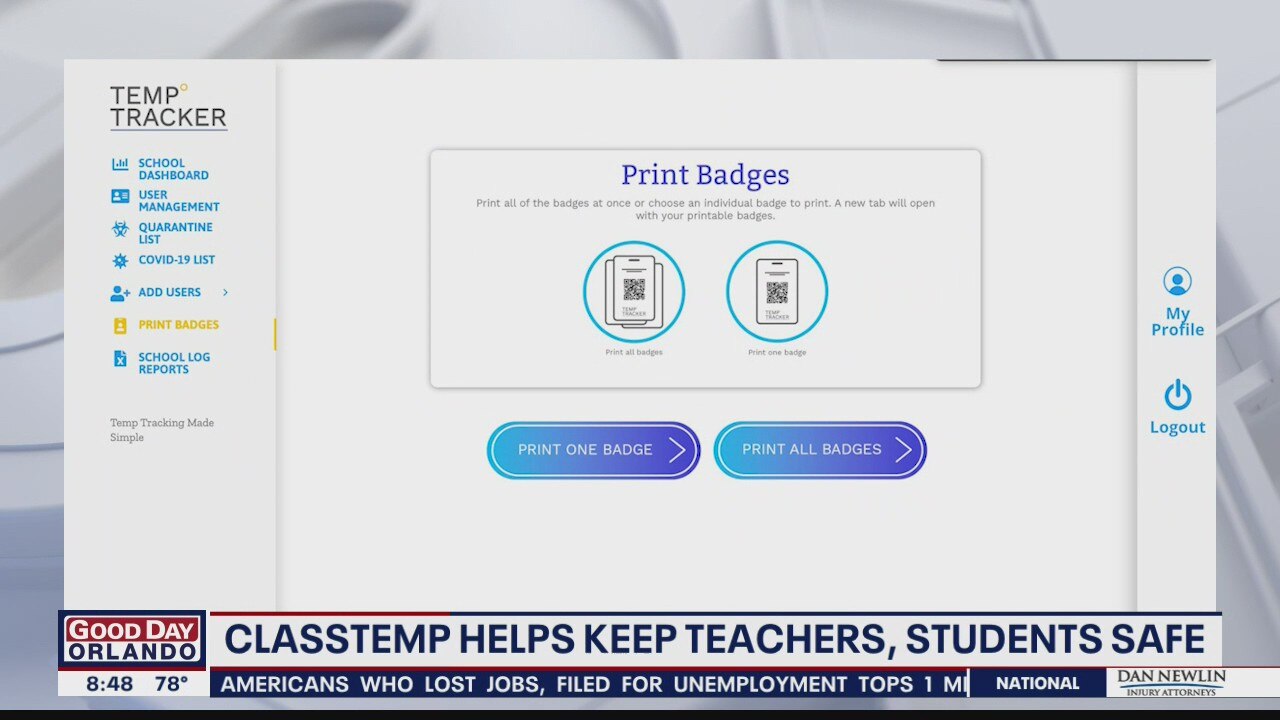The width and height of the screenshot is (1280, 720).
Task: Click the Good Day Orlando logo
Action: 132,640
